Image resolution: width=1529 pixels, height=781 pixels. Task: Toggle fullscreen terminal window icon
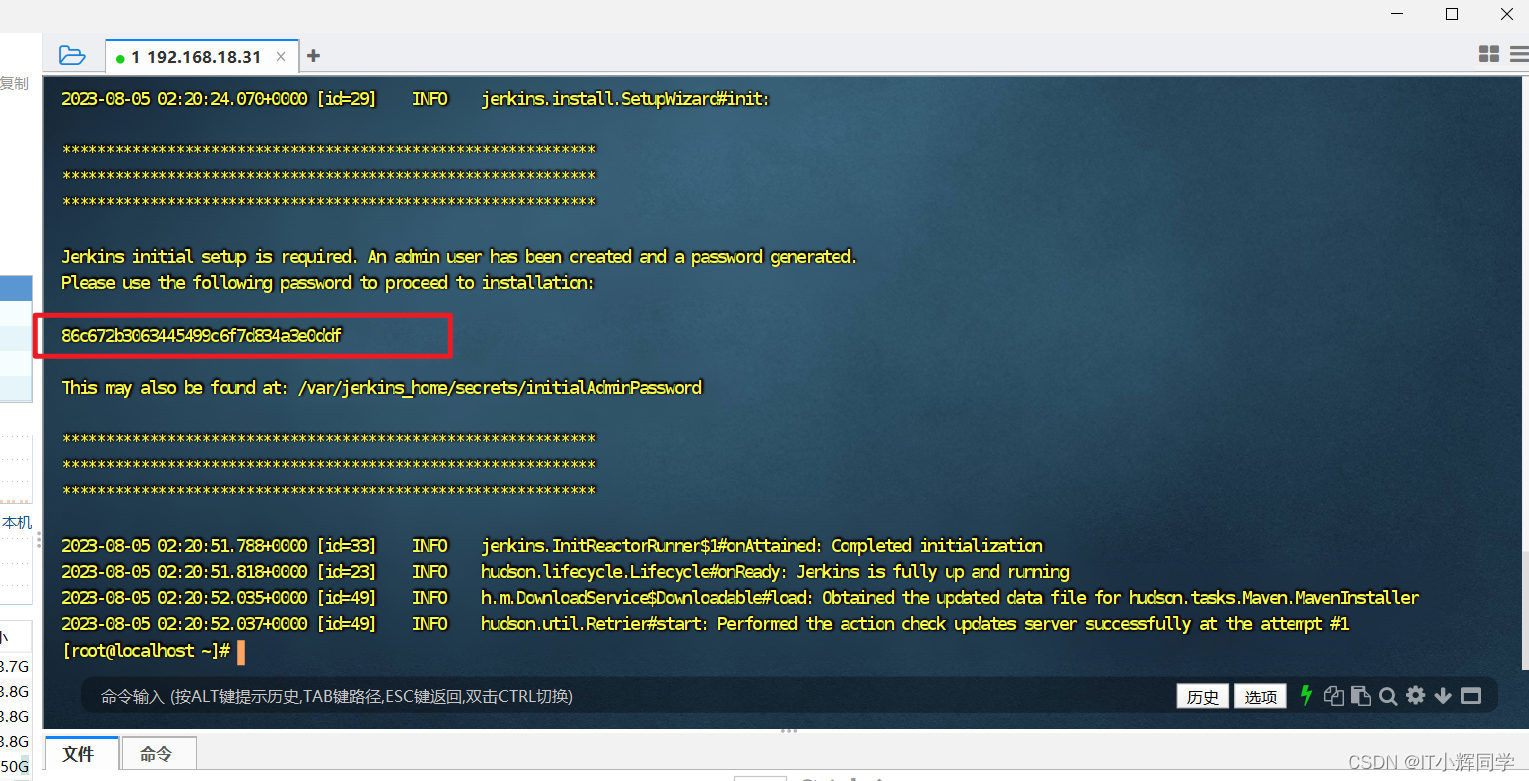tap(1470, 696)
